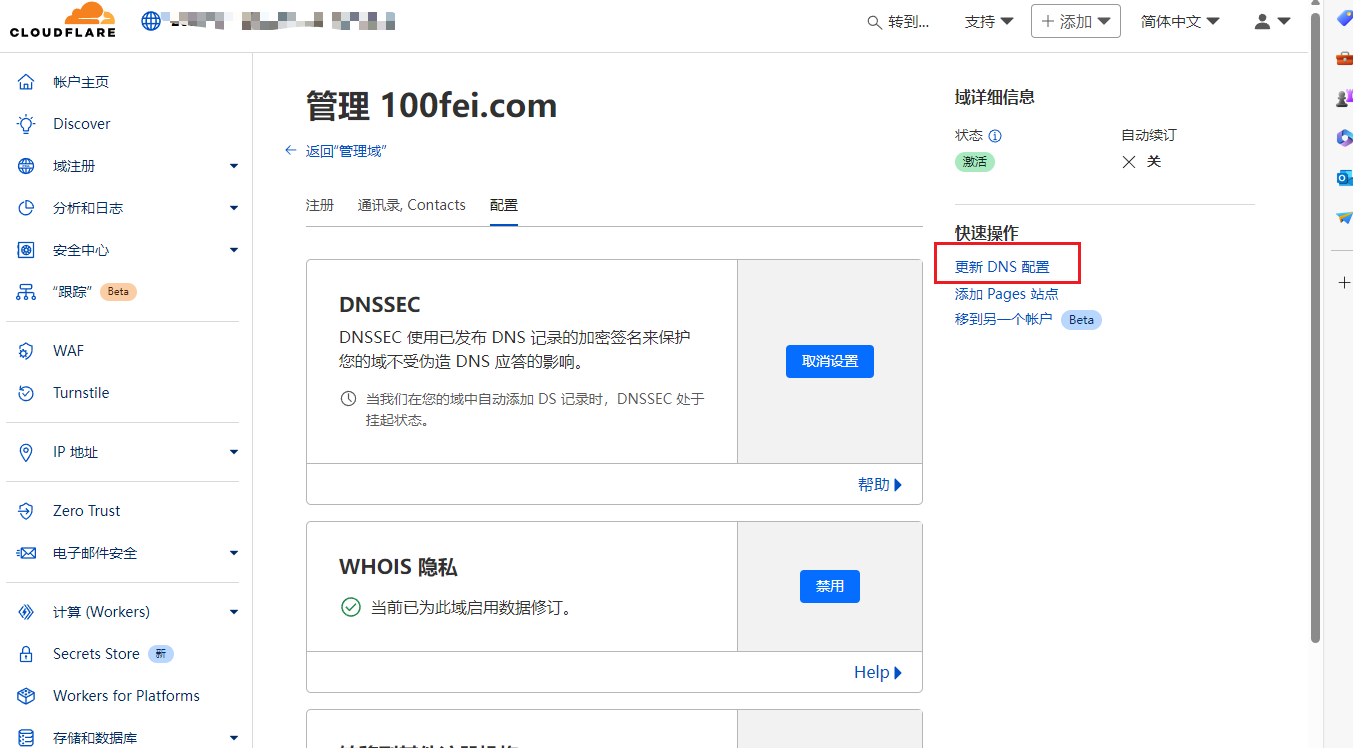The image size is (1353, 748).
Task: Click the Cloudflare logo
Action: 63,20
